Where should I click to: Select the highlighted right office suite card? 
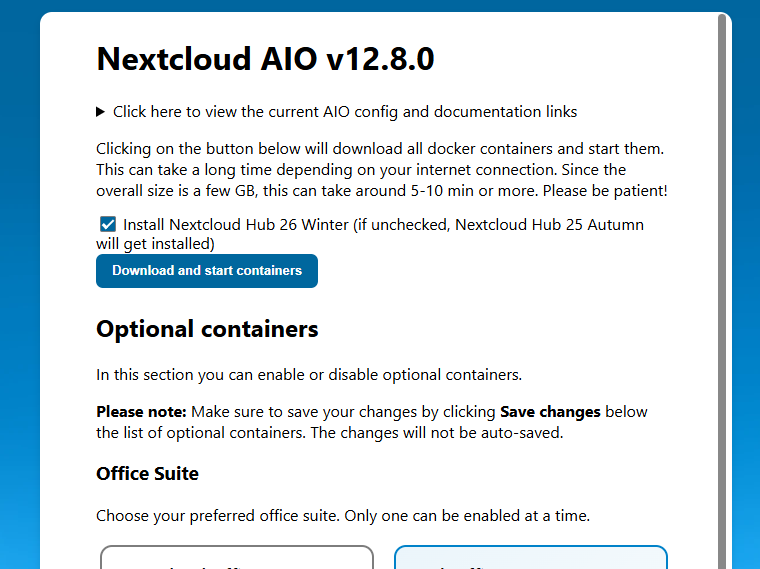(530, 558)
